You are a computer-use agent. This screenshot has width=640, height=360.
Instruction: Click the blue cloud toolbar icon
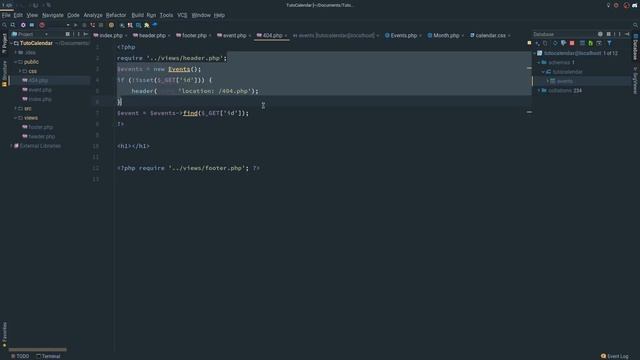(155, 25)
